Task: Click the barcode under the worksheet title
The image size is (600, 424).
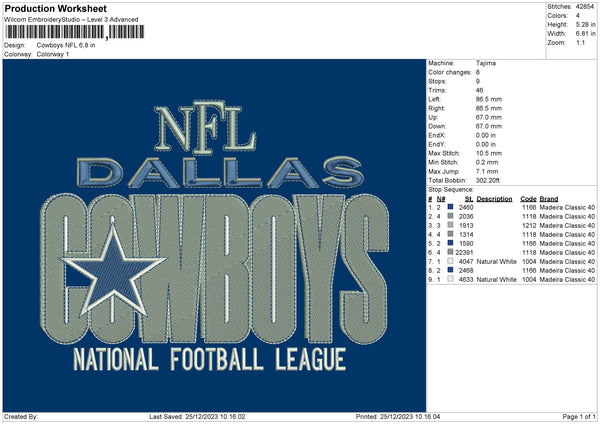Action: click(75, 32)
